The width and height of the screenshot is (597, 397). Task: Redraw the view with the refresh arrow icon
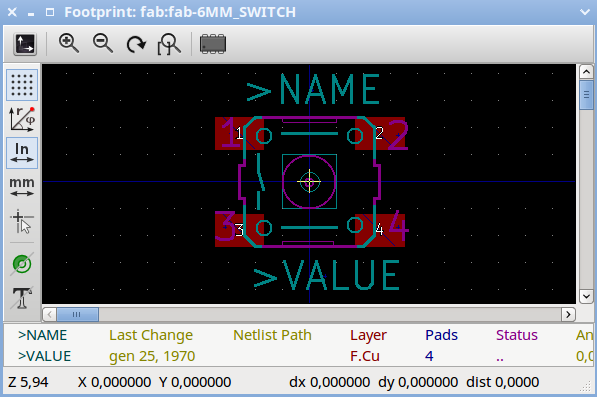(x=136, y=44)
